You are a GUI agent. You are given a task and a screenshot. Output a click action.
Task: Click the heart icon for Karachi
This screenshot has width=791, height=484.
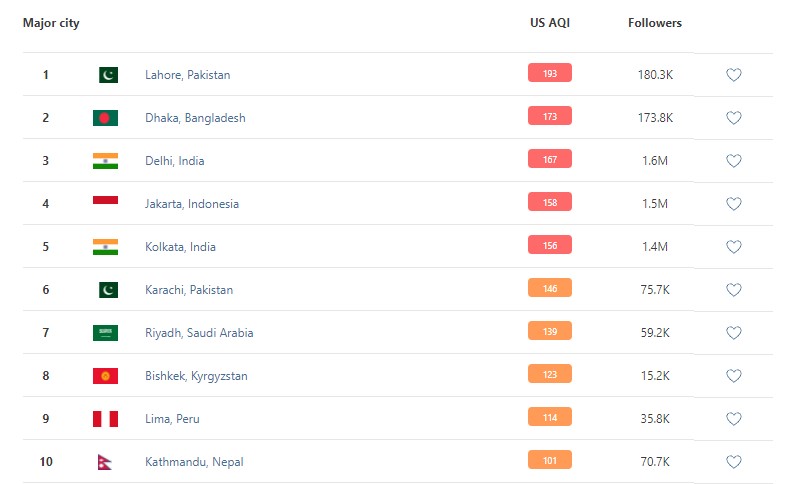733,290
